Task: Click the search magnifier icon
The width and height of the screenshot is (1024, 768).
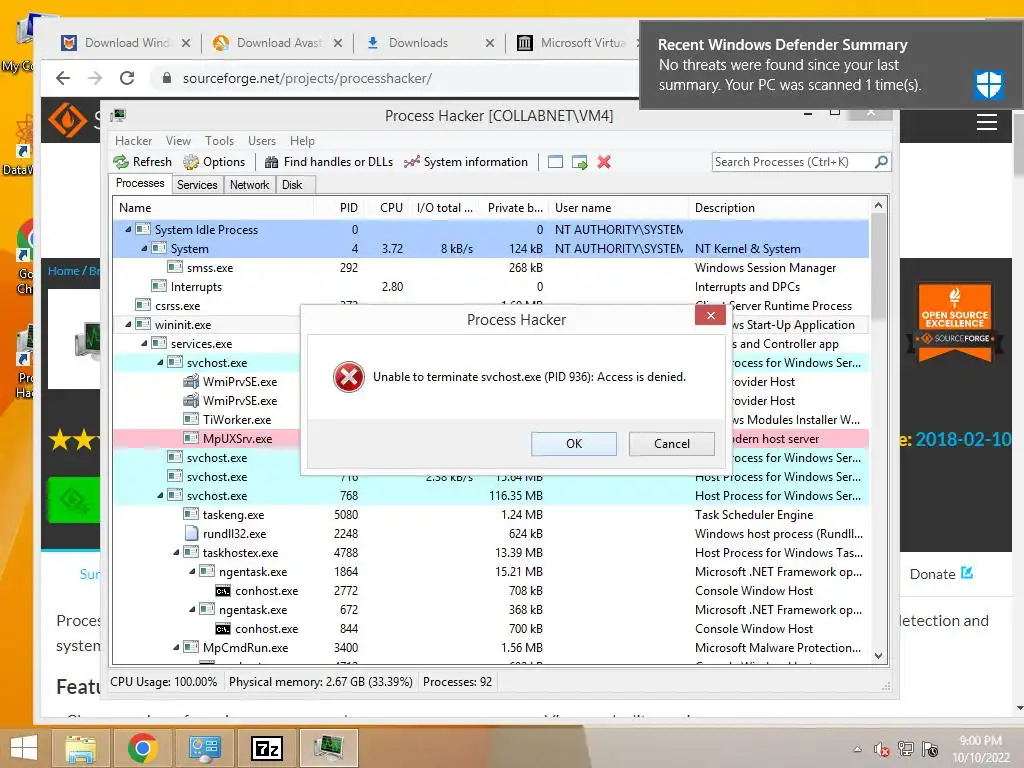Action: pyautogui.click(x=881, y=161)
